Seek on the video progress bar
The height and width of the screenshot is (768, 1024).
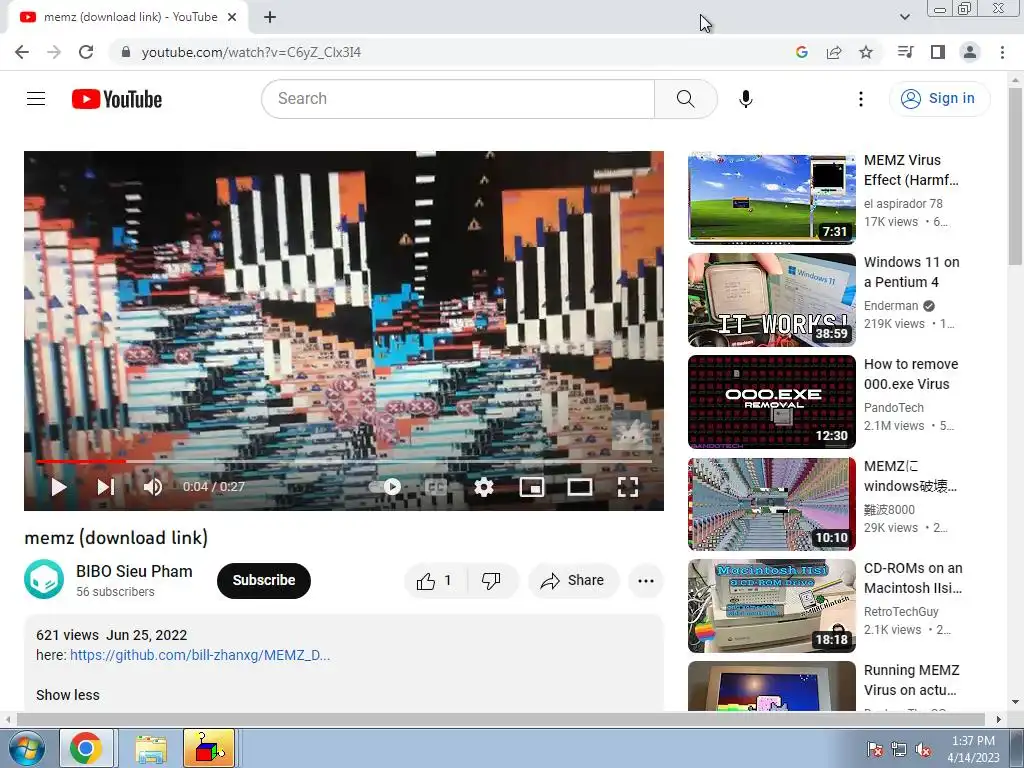point(344,462)
